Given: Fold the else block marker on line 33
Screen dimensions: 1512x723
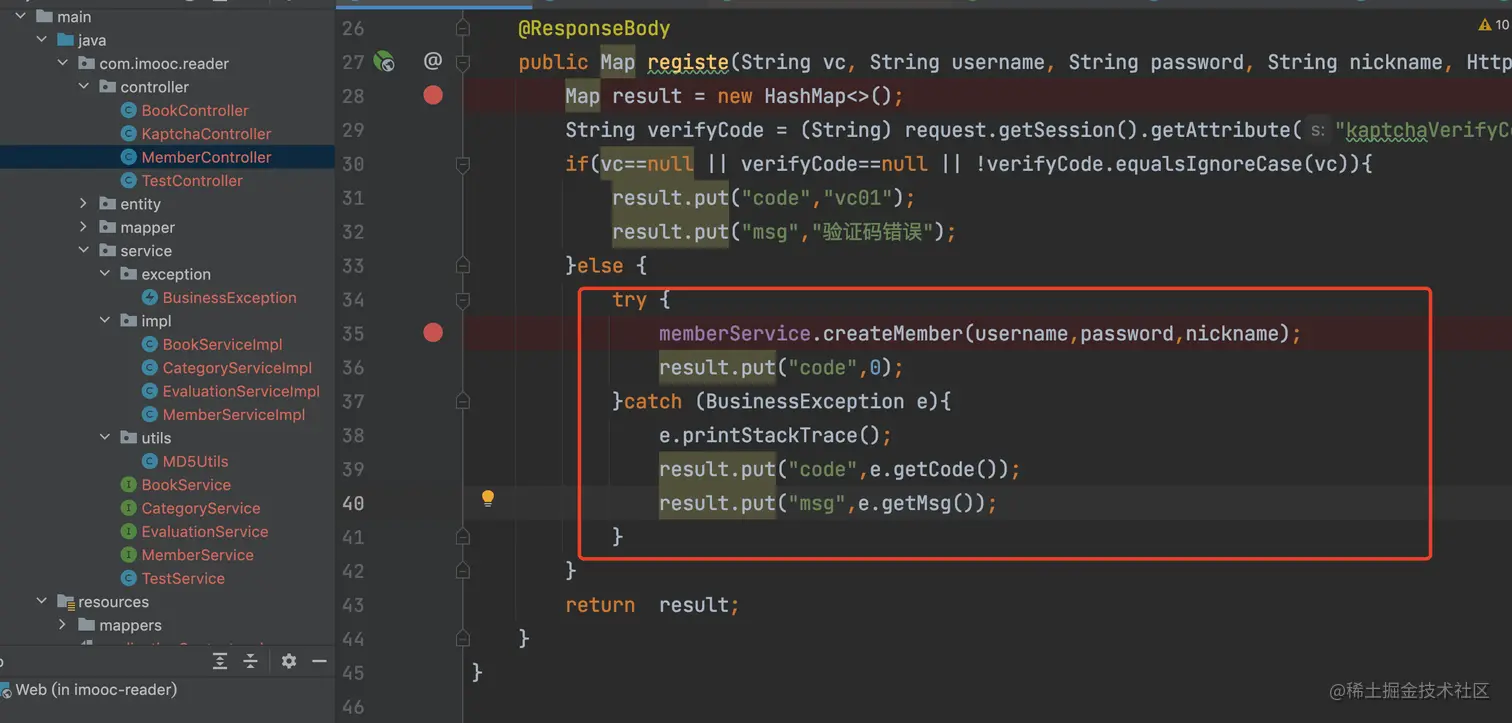Looking at the screenshot, I should point(462,265).
